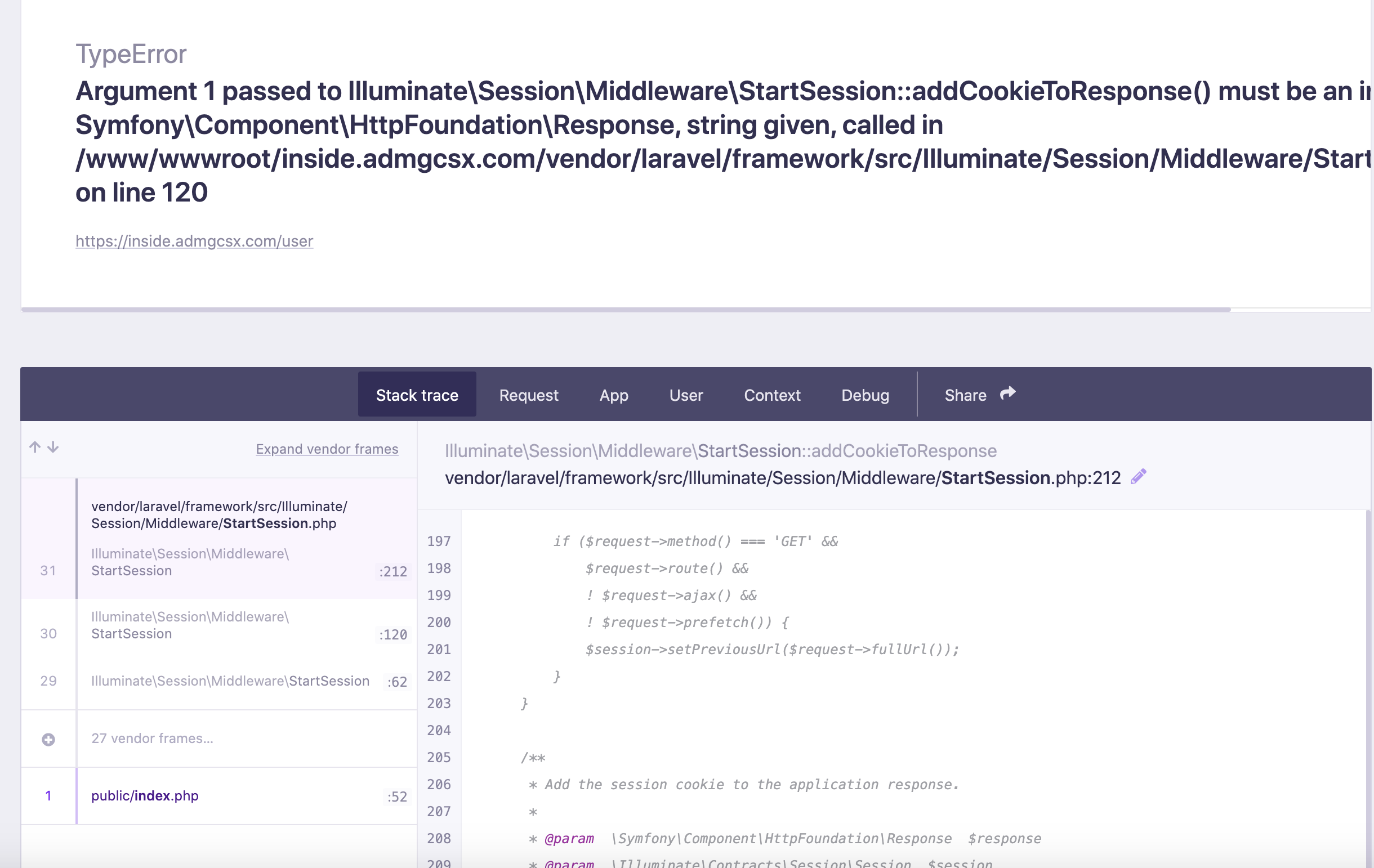
Task: Click the Share menu label
Action: pyautogui.click(x=965, y=395)
